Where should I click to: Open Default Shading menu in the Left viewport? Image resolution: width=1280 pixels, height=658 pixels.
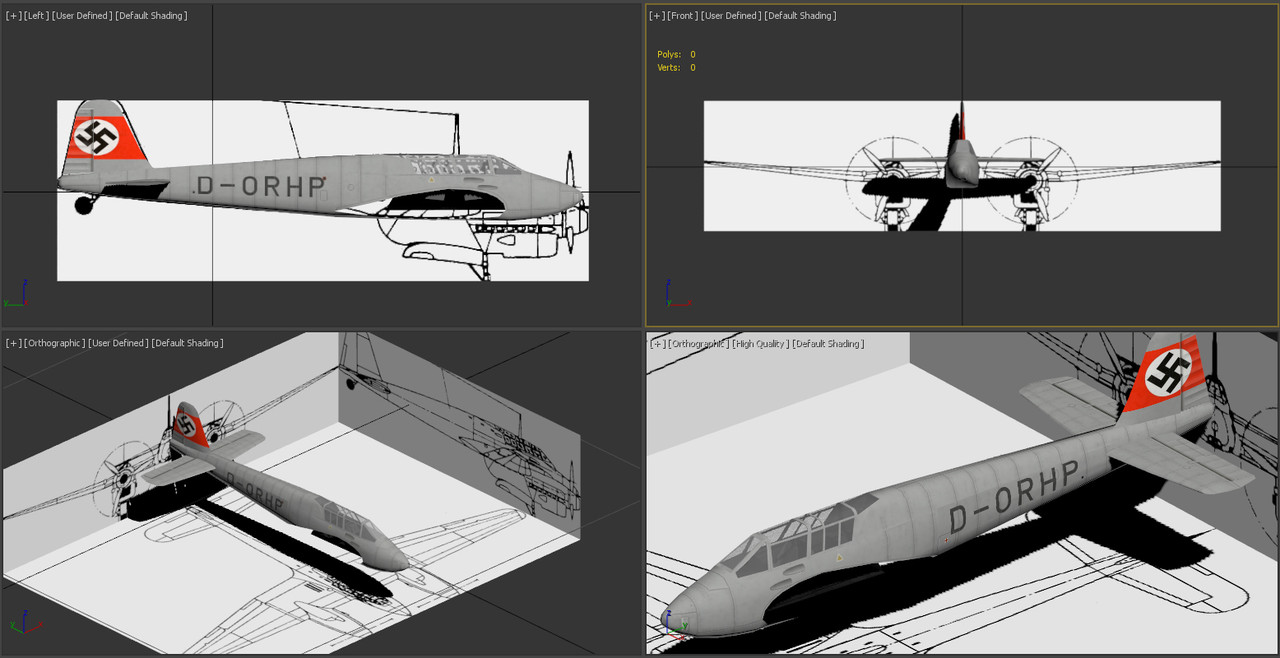point(151,16)
